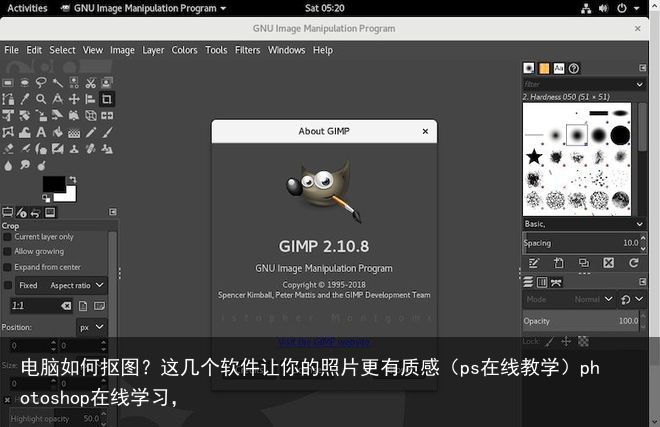
Task: Open the layer Mode Normal dropdown
Action: (x=569, y=299)
